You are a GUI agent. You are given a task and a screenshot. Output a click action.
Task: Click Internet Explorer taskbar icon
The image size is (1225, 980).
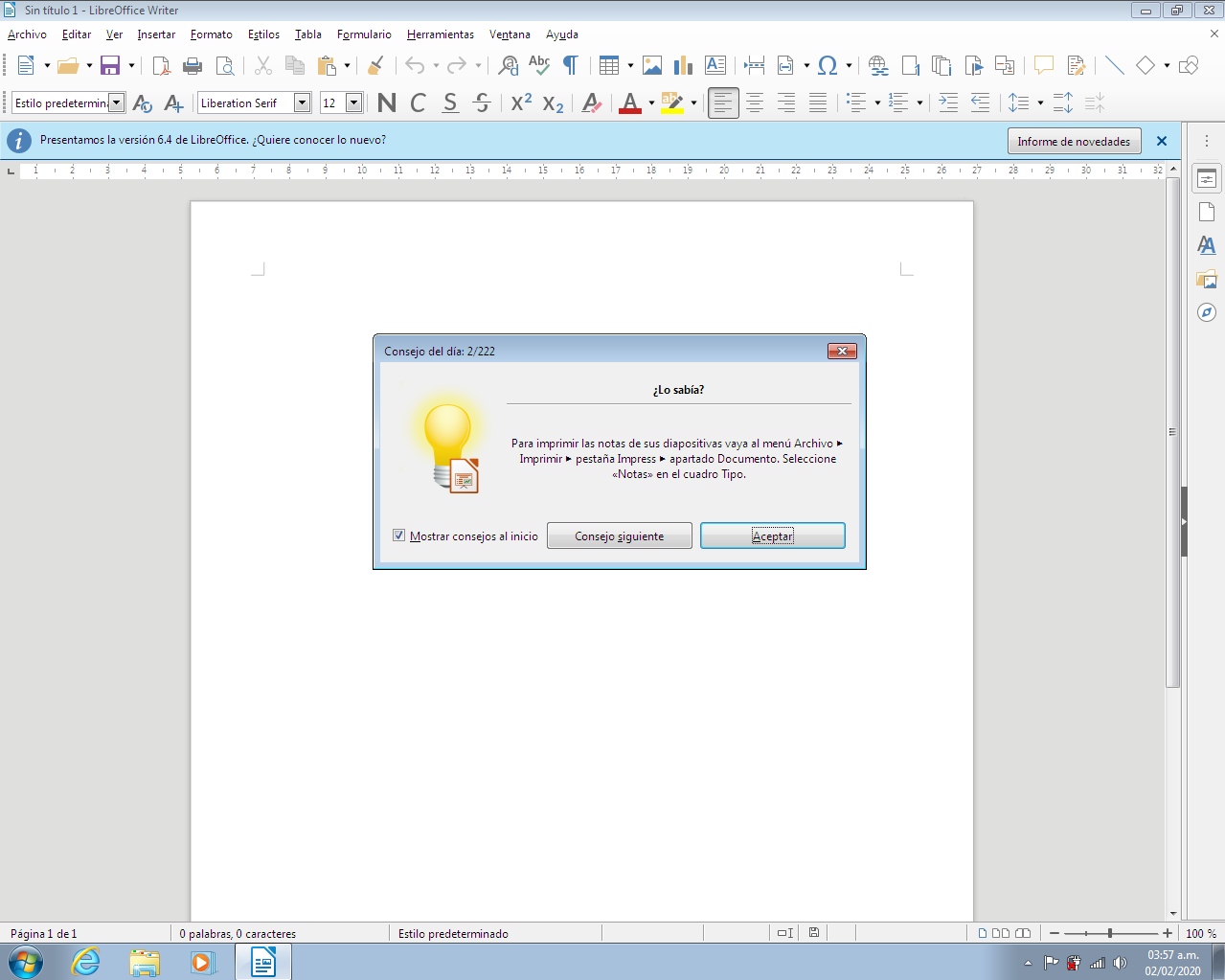(86, 962)
